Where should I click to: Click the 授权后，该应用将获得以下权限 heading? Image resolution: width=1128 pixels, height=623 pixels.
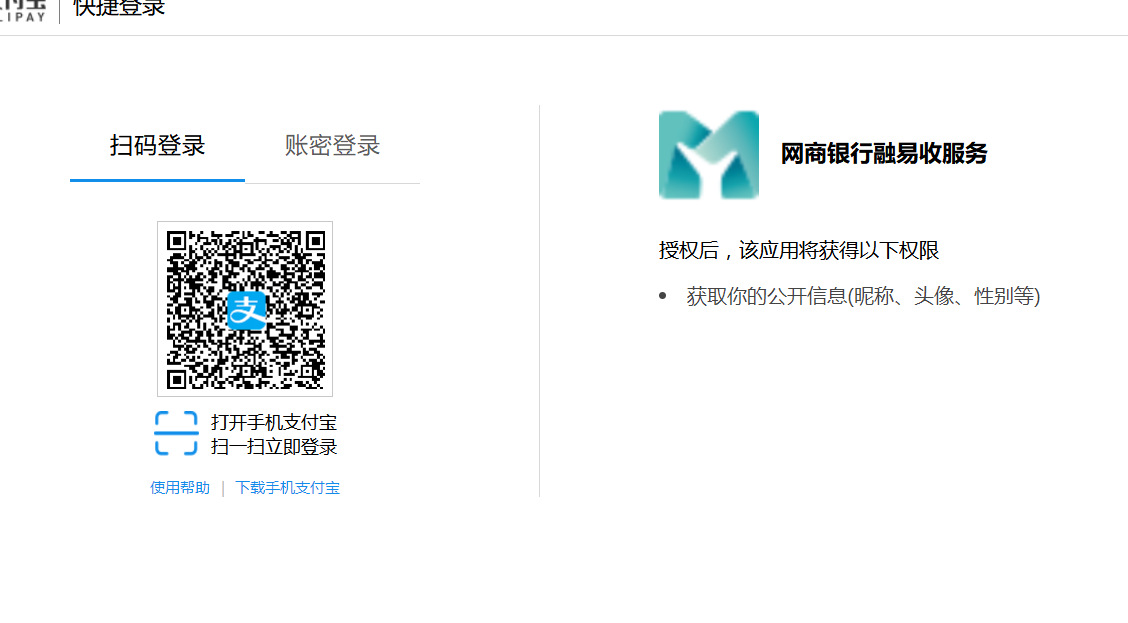(799, 250)
